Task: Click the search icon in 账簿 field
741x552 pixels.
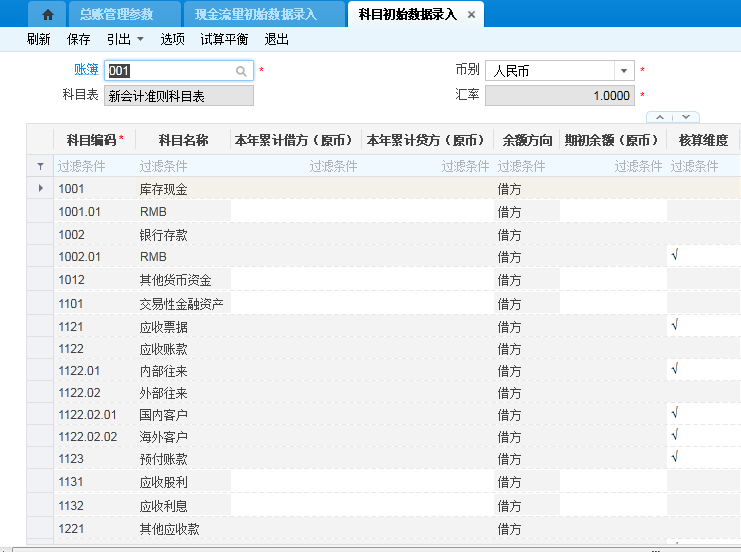Action: pos(241,71)
